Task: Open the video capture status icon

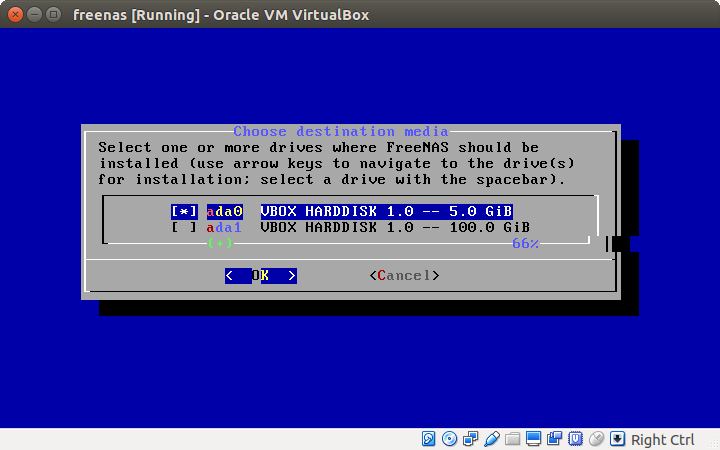Action: click(555, 439)
